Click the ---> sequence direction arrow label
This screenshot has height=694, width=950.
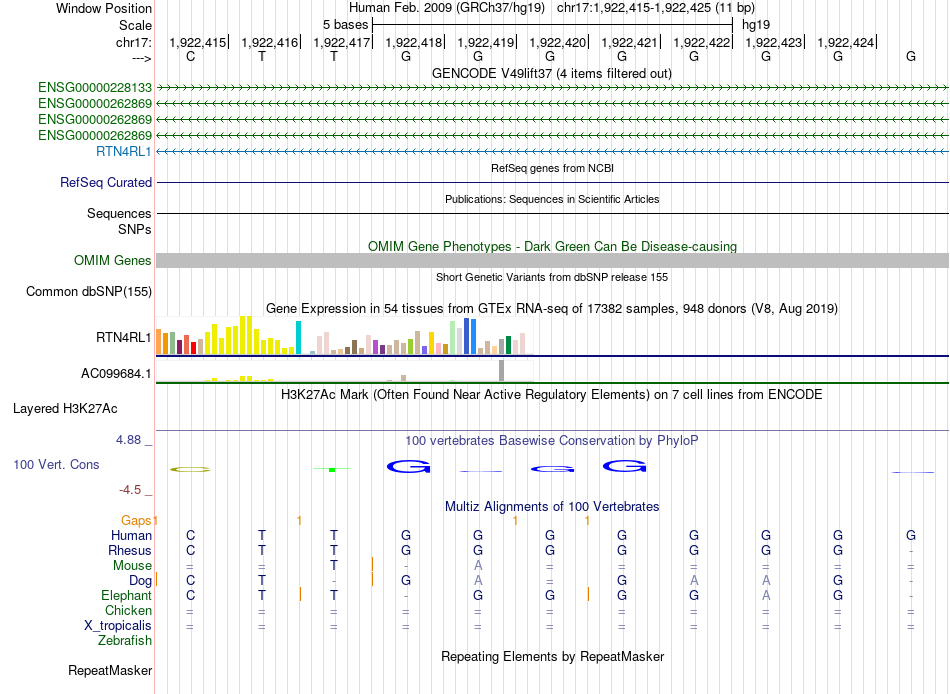pos(142,58)
